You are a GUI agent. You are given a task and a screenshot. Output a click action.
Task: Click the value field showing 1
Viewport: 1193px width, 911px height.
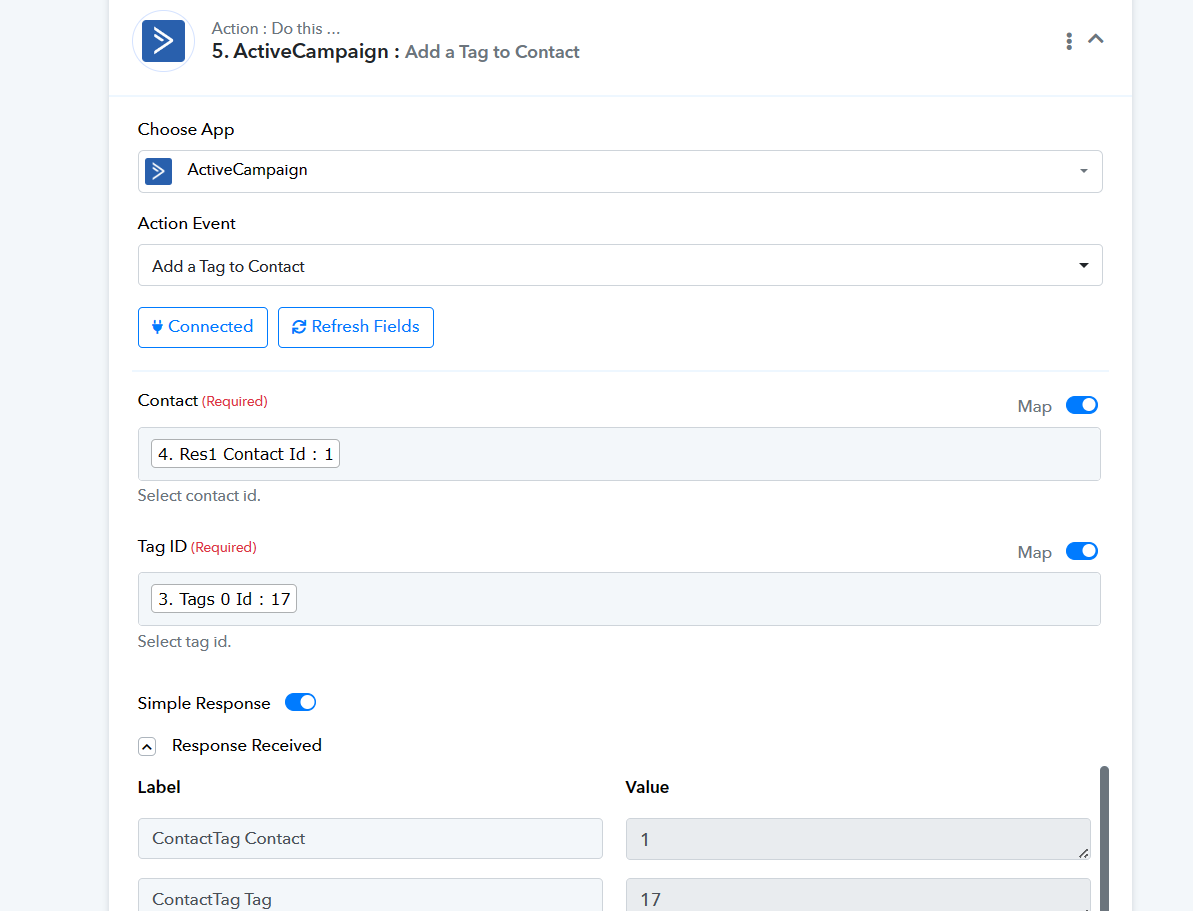(857, 839)
